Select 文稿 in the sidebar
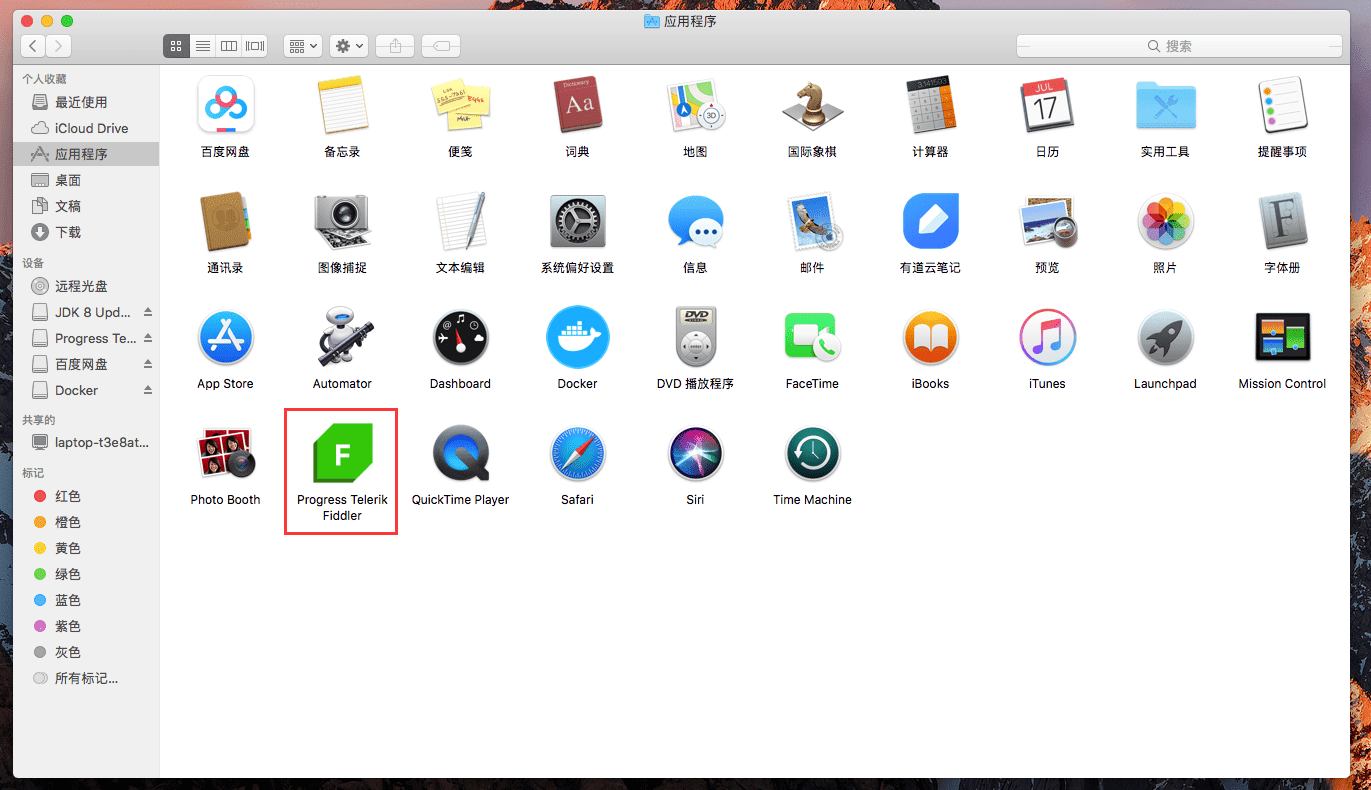 86,206
